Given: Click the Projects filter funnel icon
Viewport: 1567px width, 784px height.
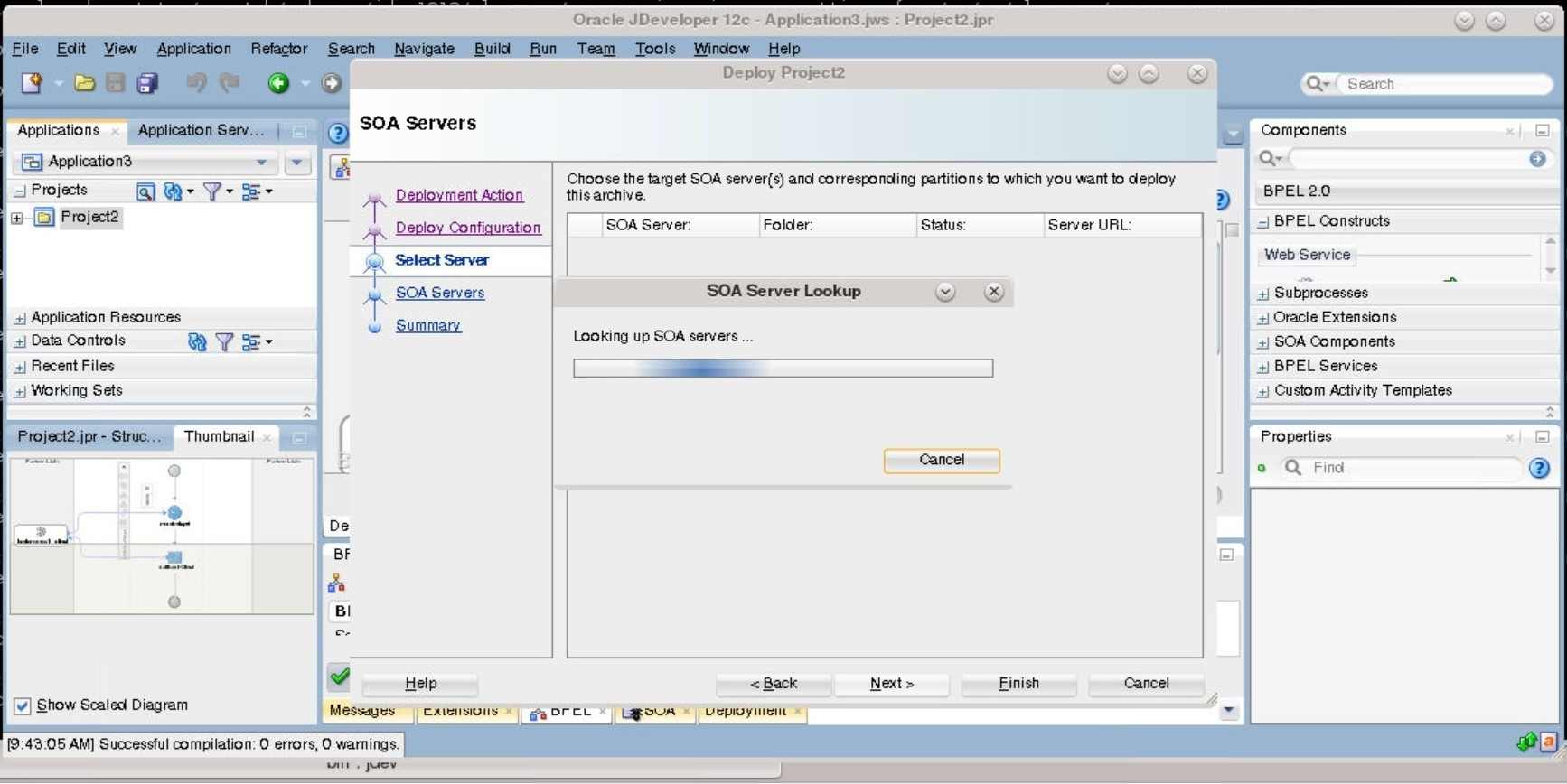Looking at the screenshot, I should [x=212, y=191].
